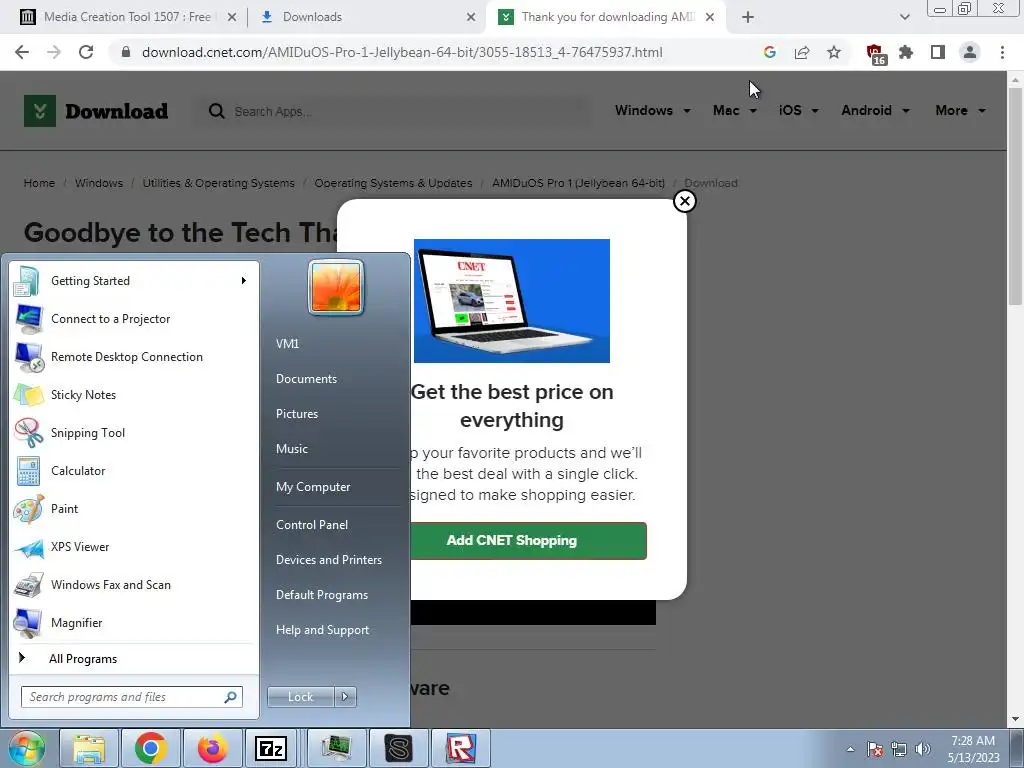Open Documents in Start menu
The height and width of the screenshot is (768, 1024).
306,379
